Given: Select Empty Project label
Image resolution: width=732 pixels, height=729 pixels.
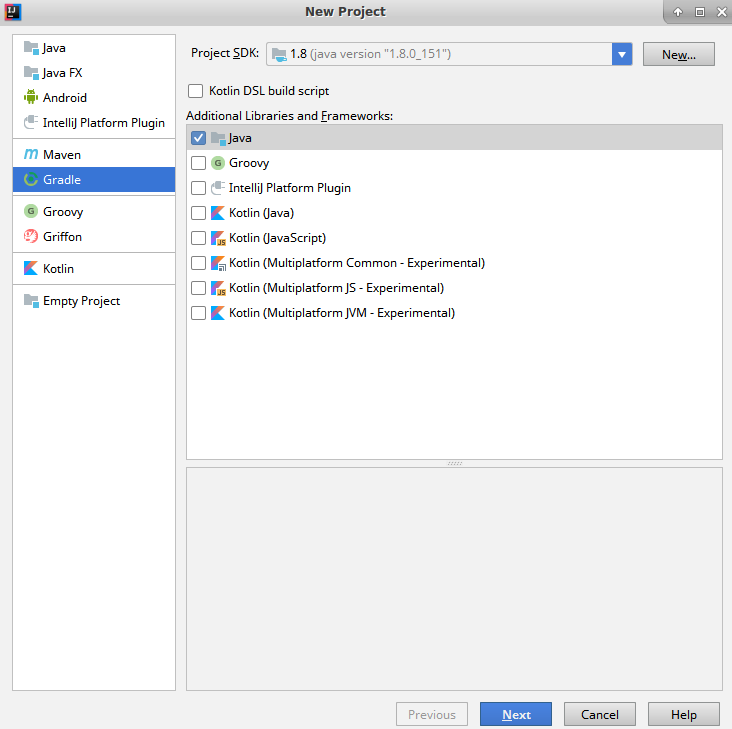Looking at the screenshot, I should [82, 301].
